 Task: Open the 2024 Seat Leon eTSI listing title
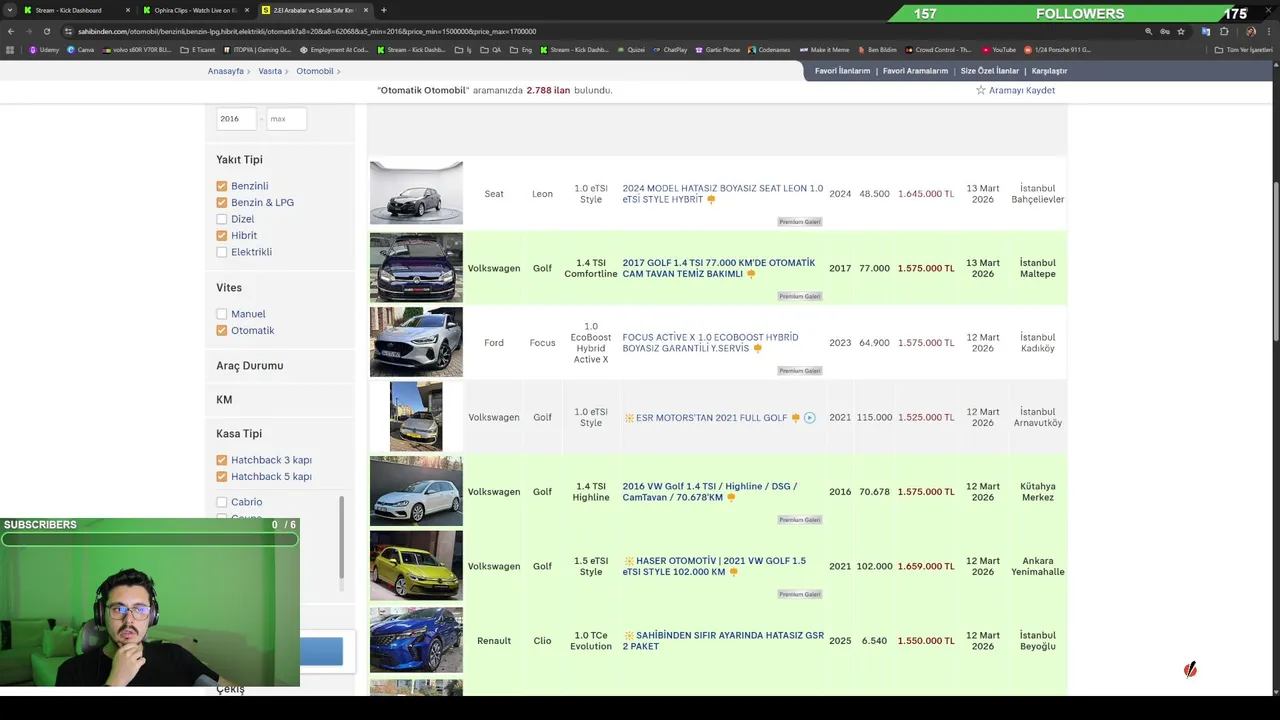pos(722,194)
